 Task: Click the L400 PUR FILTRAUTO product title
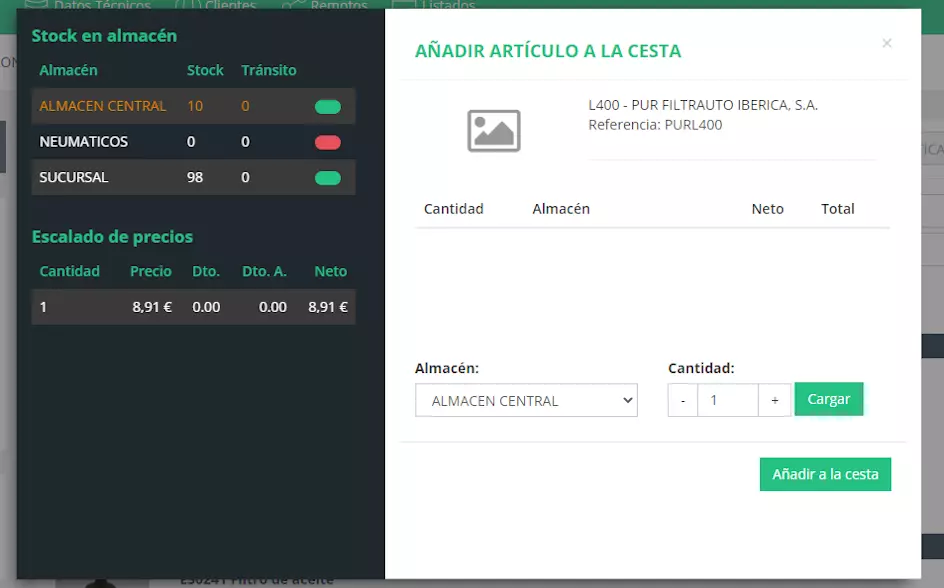pos(703,105)
